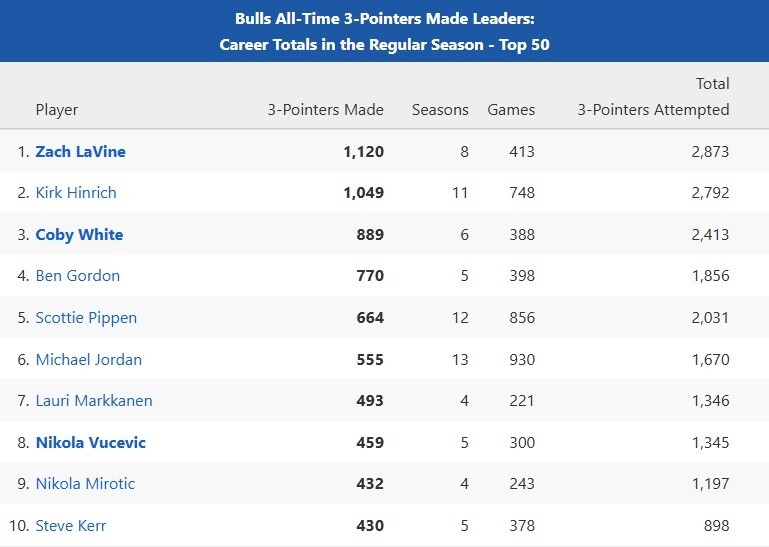Click Steve Kerr's 898 attempts cell
Viewport: 769px width, 547px height.
(715, 525)
